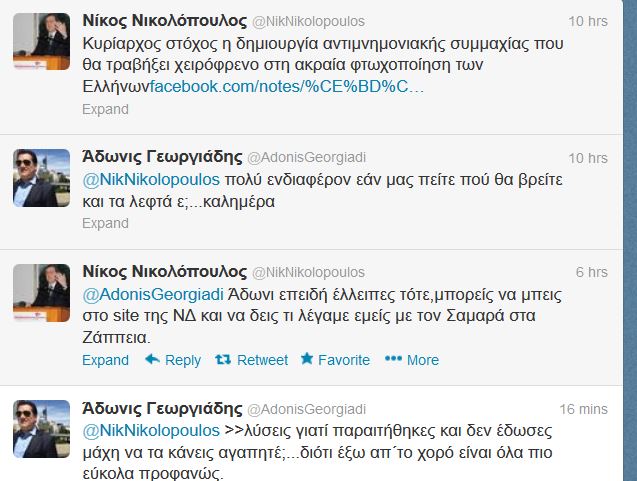Click Nikolopoulos's avatar on the 6 hrs tweet
Viewport: 637px width, 481px height.
40,289
